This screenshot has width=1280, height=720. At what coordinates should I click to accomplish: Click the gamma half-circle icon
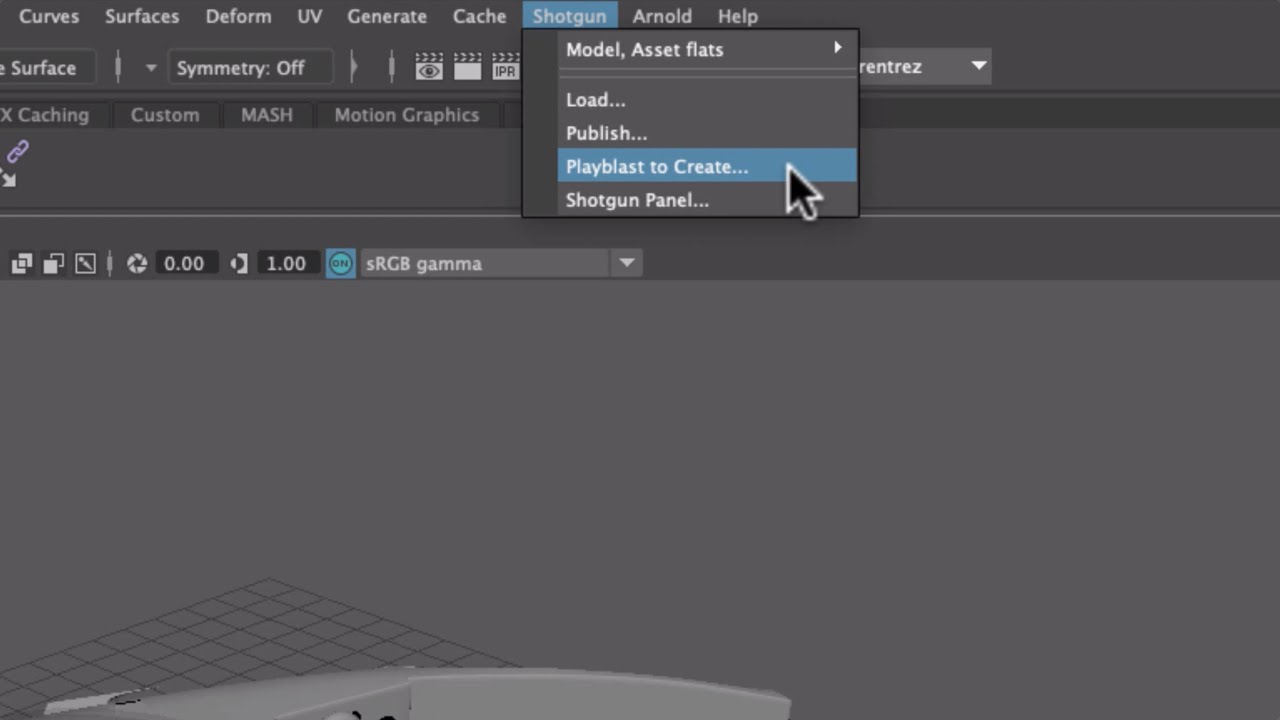click(239, 263)
